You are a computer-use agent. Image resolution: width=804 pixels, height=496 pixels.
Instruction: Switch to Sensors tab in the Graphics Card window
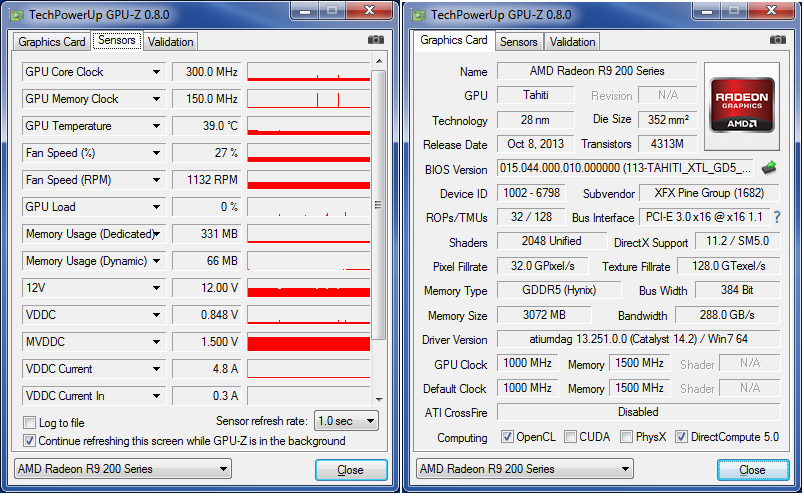(x=518, y=42)
